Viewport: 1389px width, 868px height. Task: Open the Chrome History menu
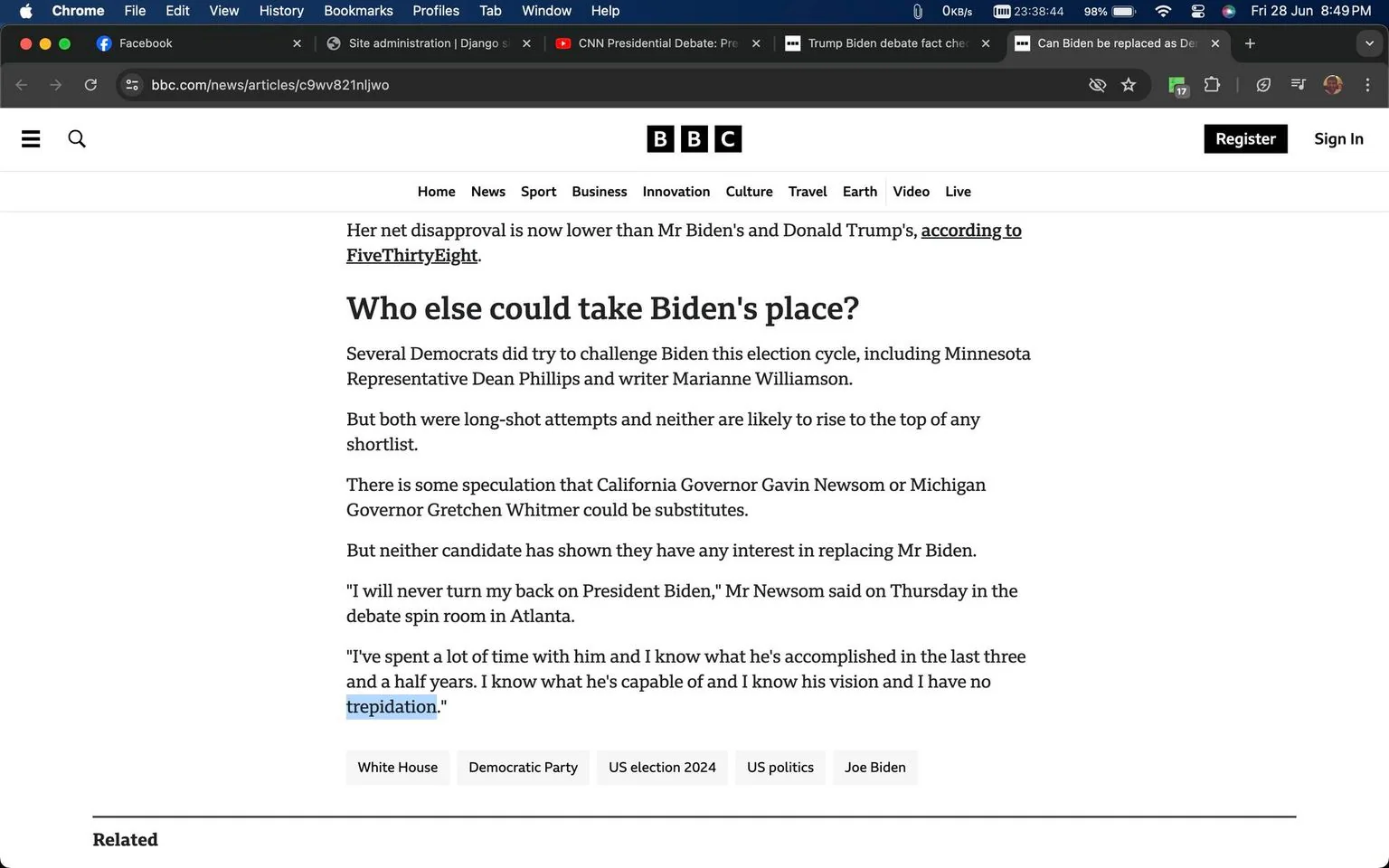click(281, 11)
